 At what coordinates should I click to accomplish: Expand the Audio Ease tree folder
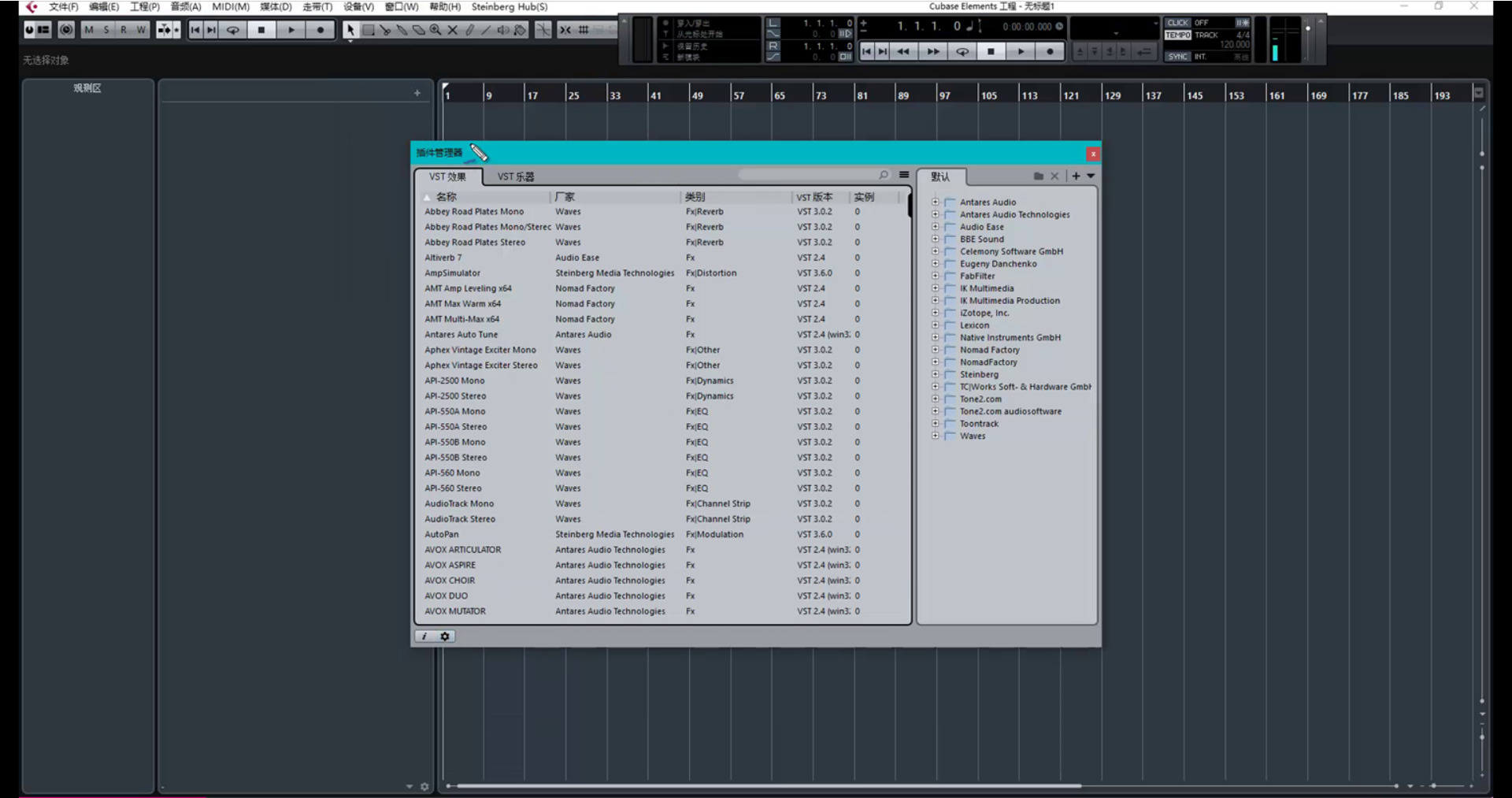coord(936,227)
